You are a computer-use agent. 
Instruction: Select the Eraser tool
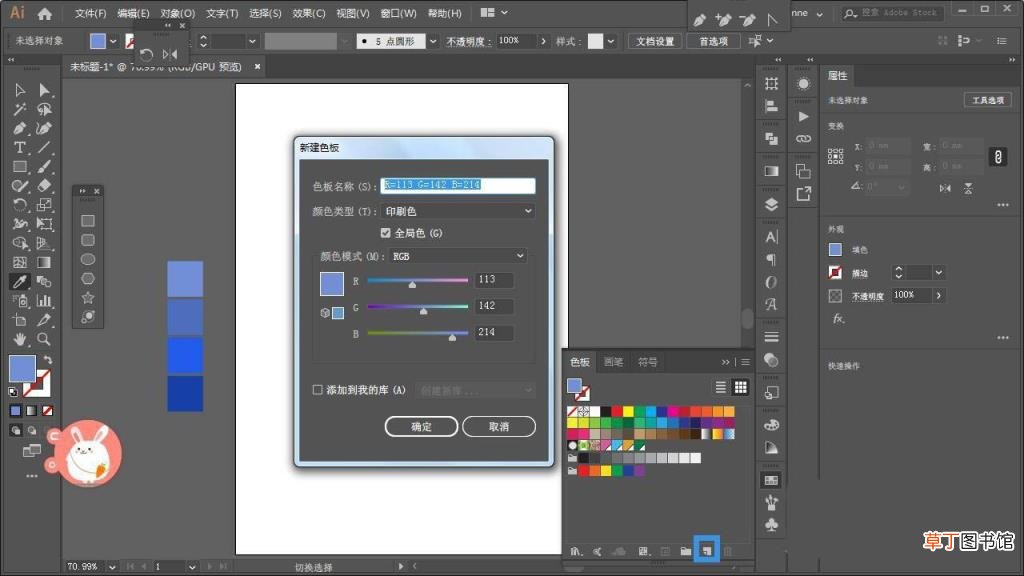(x=44, y=185)
